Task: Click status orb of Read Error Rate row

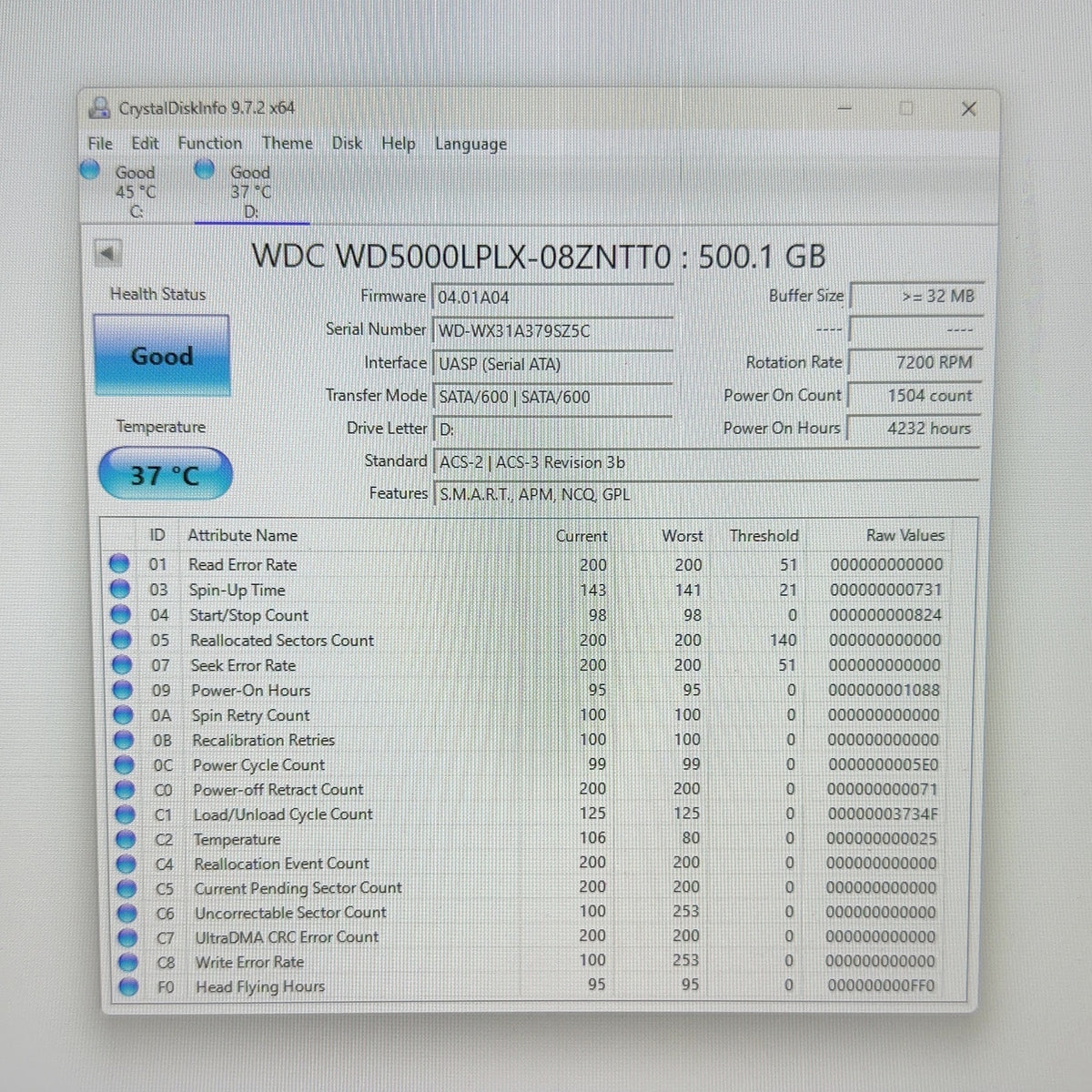Action: (x=119, y=564)
